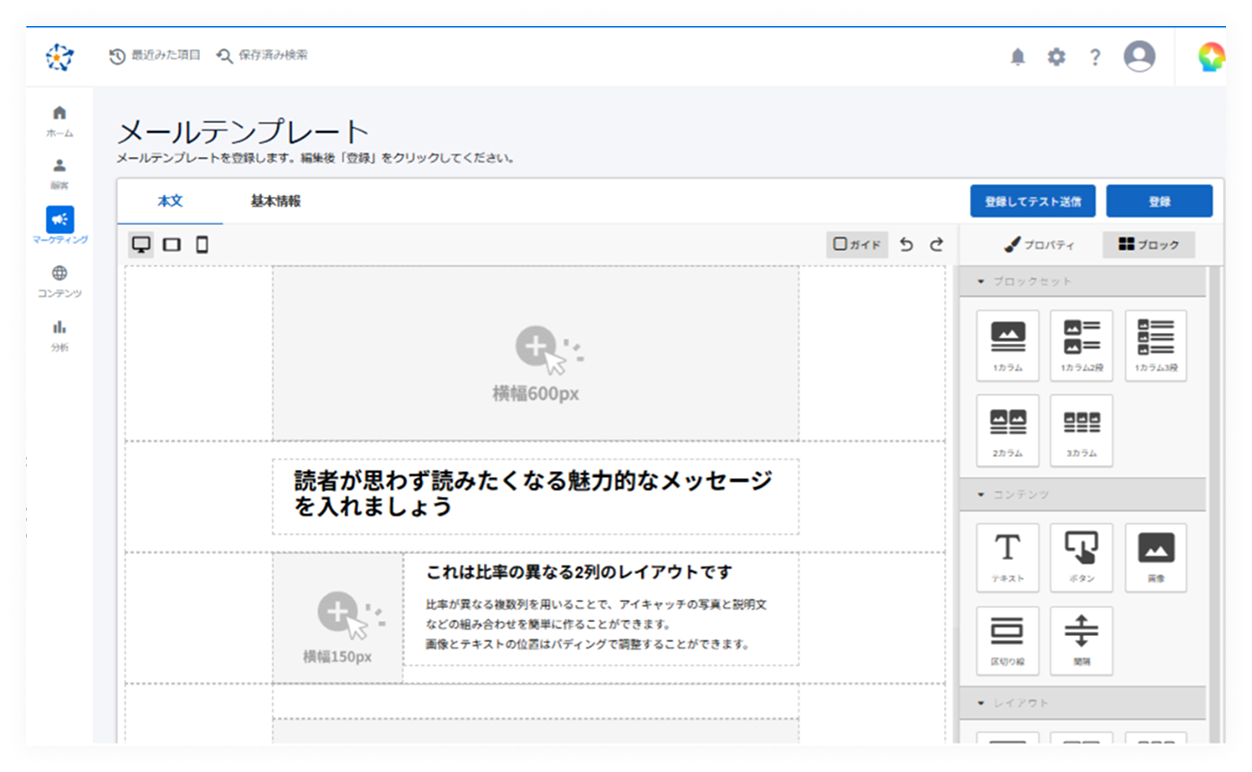The image size is (1252, 772).
Task: Click 登録してテスト送信 to send test
Action: (x=1031, y=201)
